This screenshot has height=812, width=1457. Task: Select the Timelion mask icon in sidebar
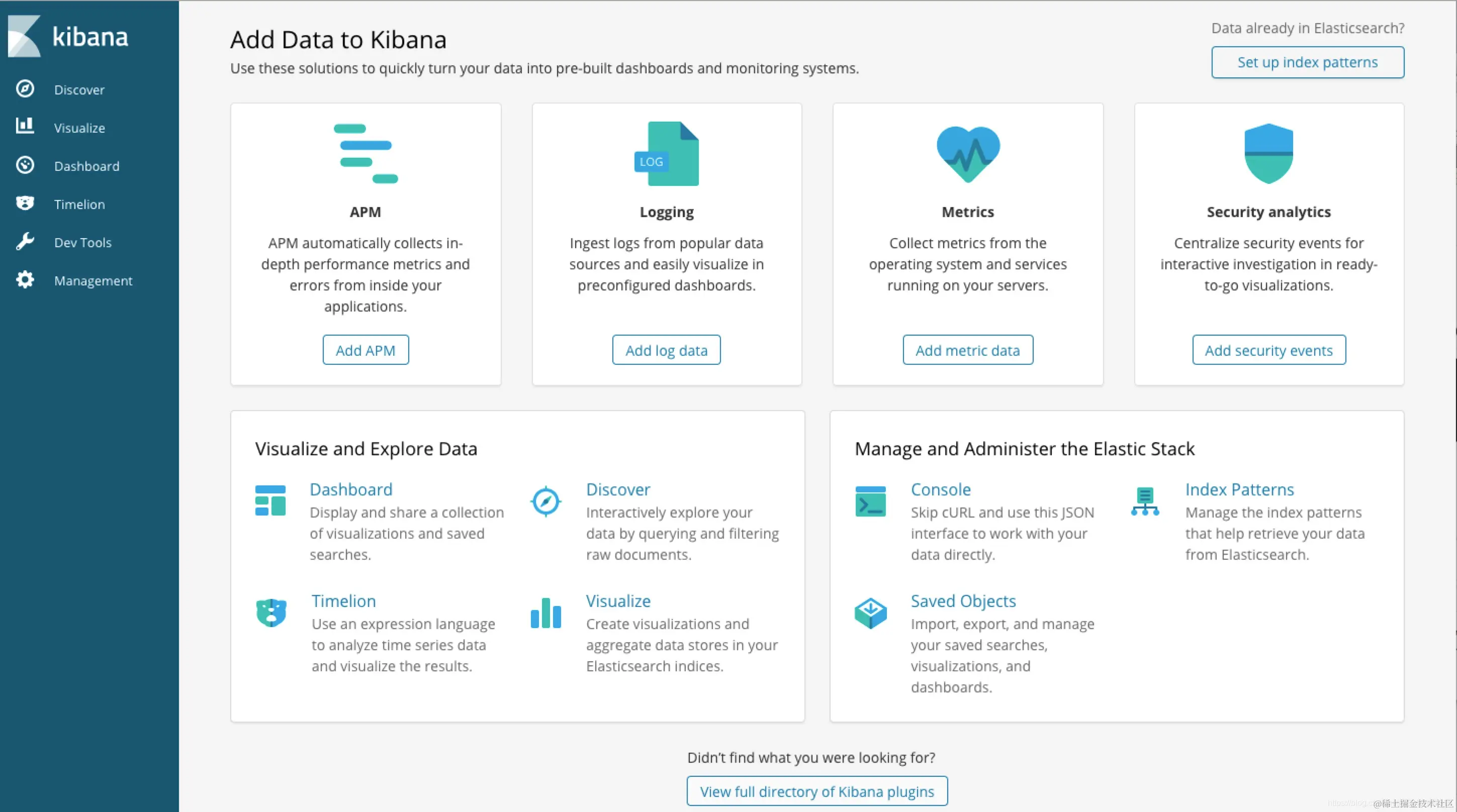pyautogui.click(x=25, y=203)
